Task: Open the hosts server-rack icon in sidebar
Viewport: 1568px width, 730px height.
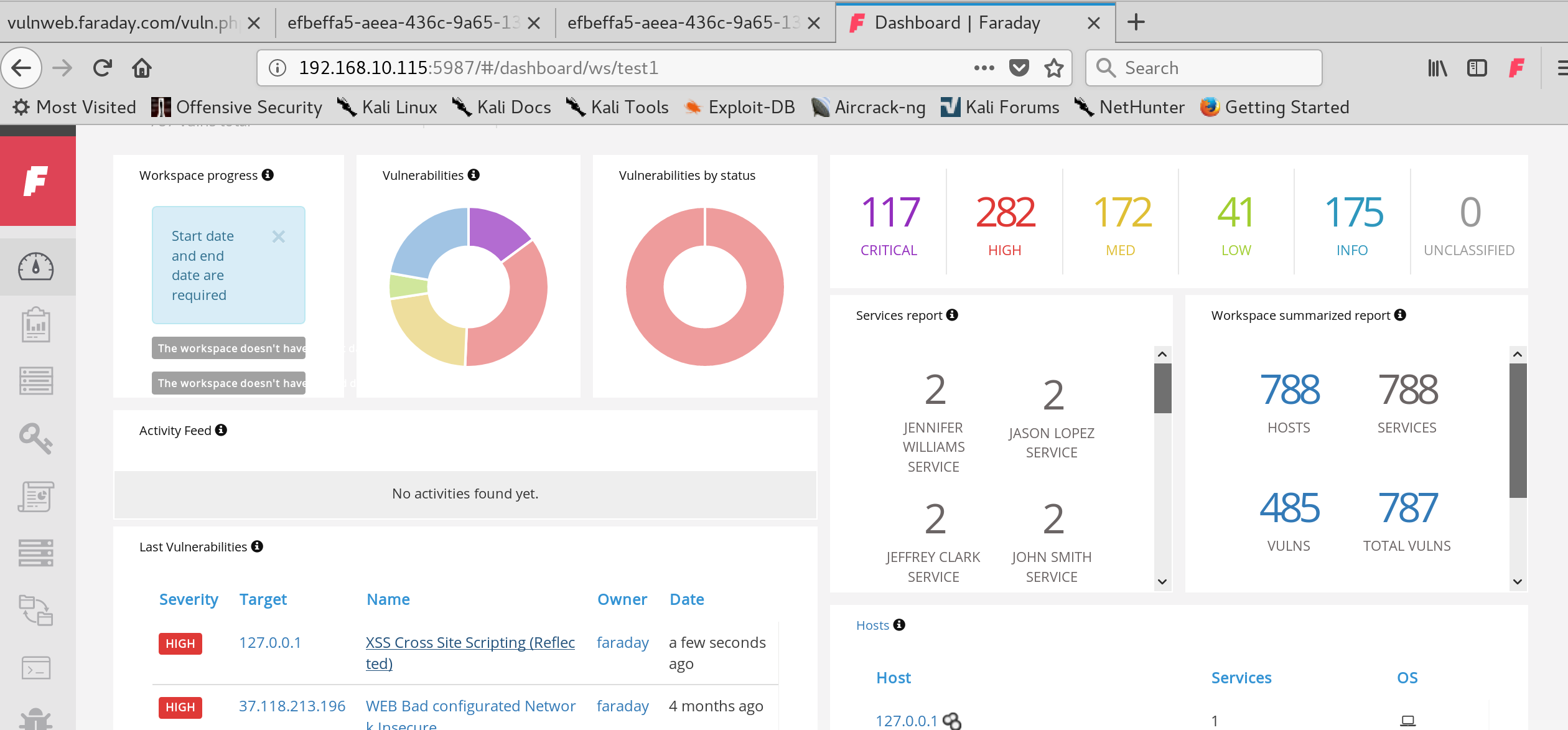Action: click(x=36, y=553)
